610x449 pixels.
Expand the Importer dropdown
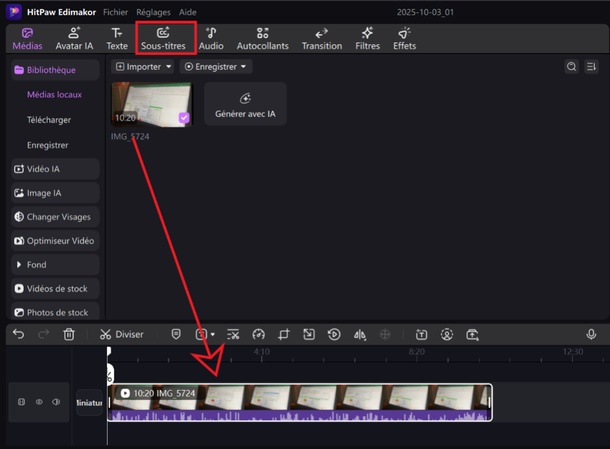[x=144, y=67]
